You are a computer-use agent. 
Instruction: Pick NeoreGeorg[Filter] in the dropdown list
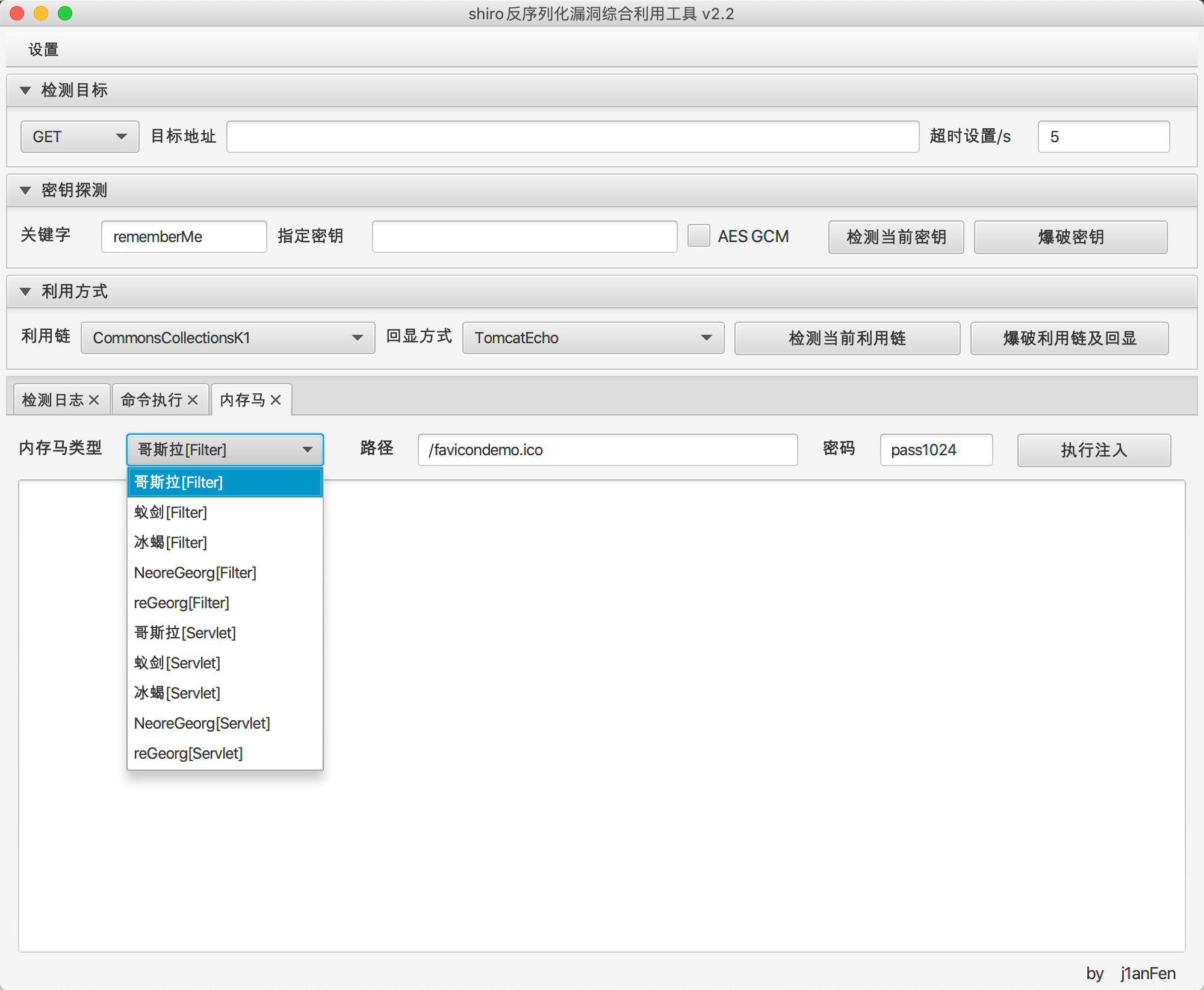click(x=195, y=573)
